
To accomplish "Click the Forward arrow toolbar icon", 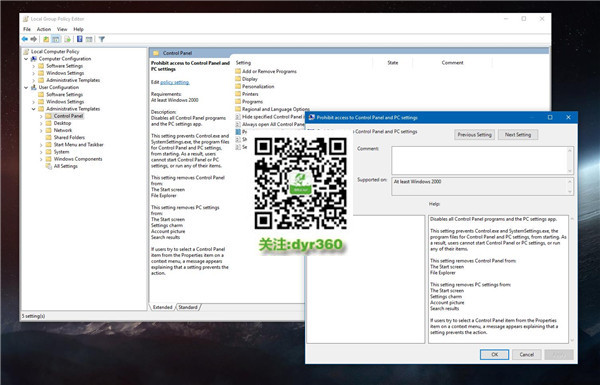I will [x=34, y=39].
